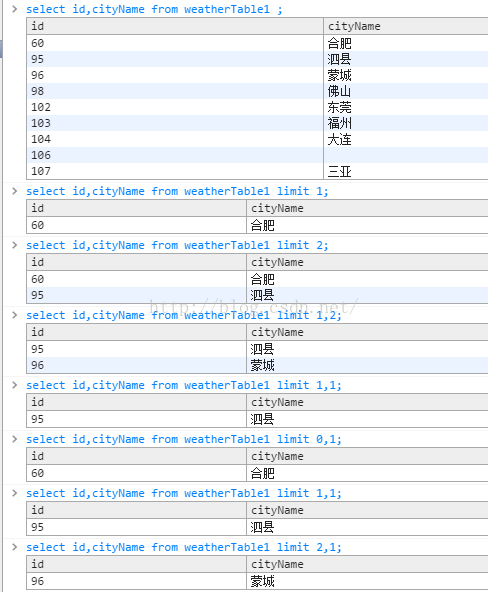
Task: Click id 95 in the 'limit 2;' results
Action: coord(137,295)
